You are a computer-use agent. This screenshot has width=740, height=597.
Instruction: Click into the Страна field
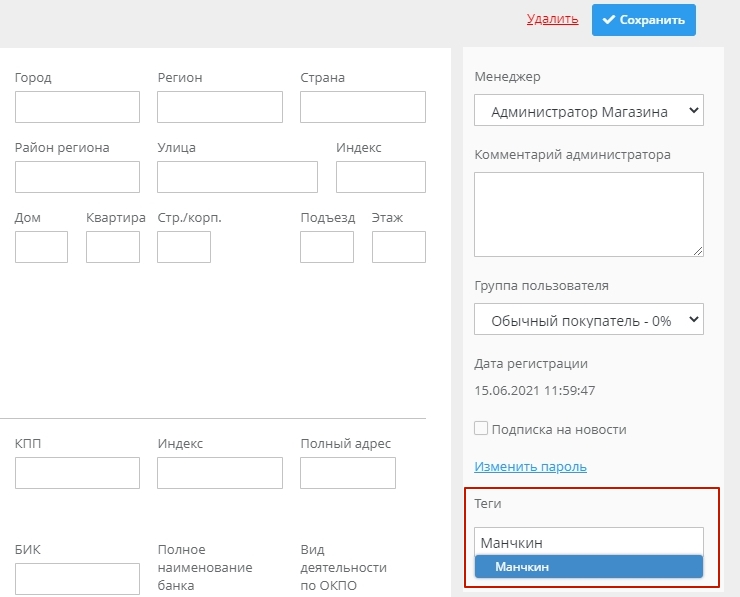click(x=362, y=107)
